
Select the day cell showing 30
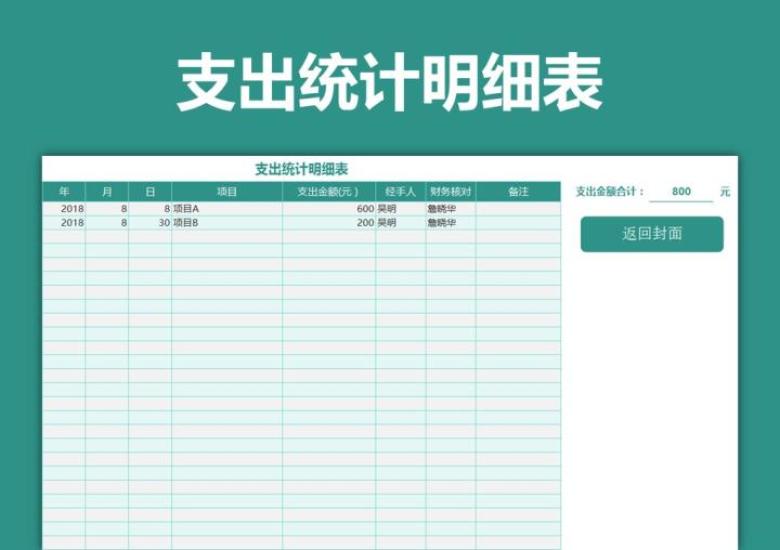point(150,222)
